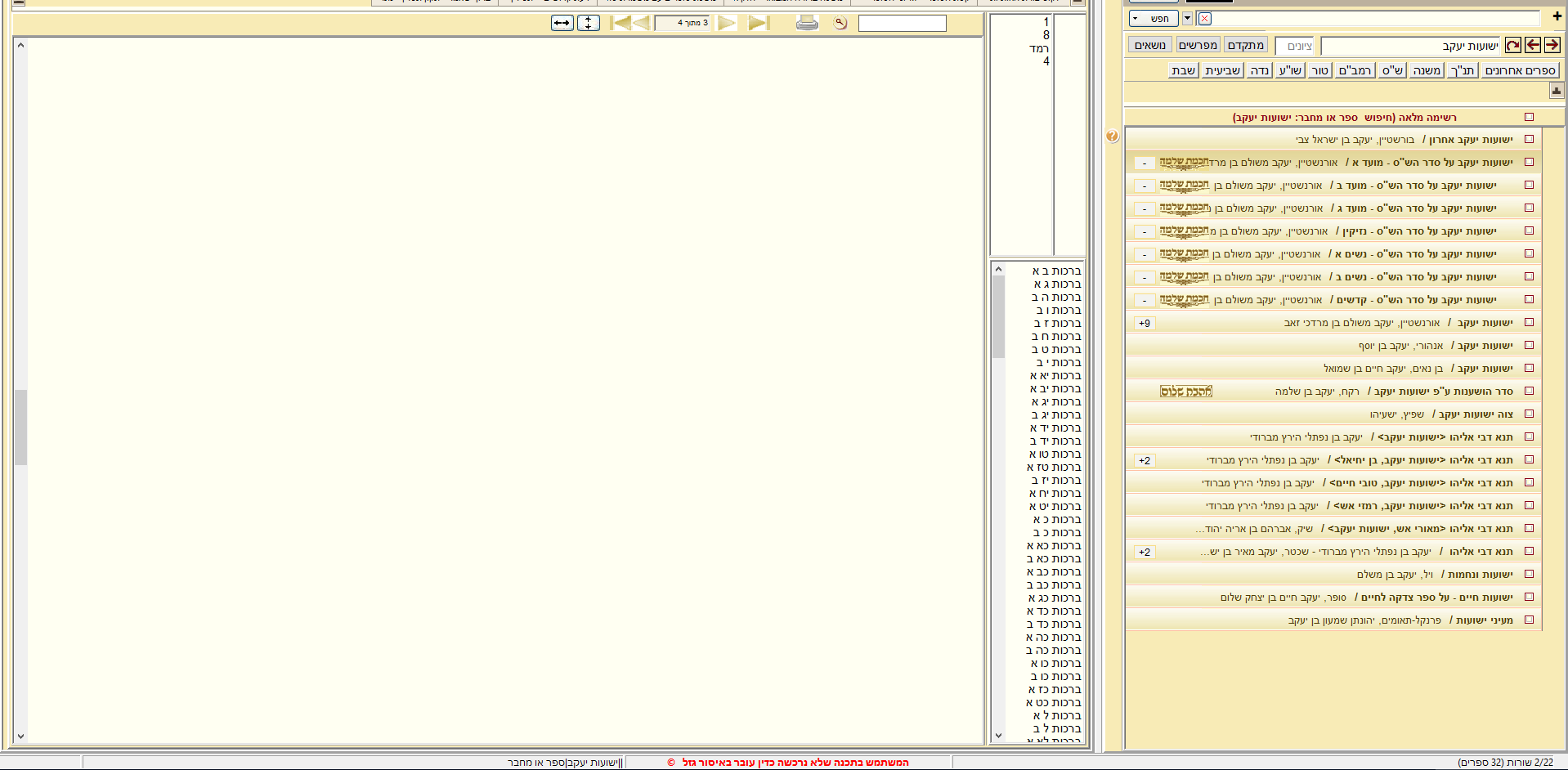Screen dimensions: 1568x770
Task: Check מועד א volume checkbox
Action: click(1529, 163)
